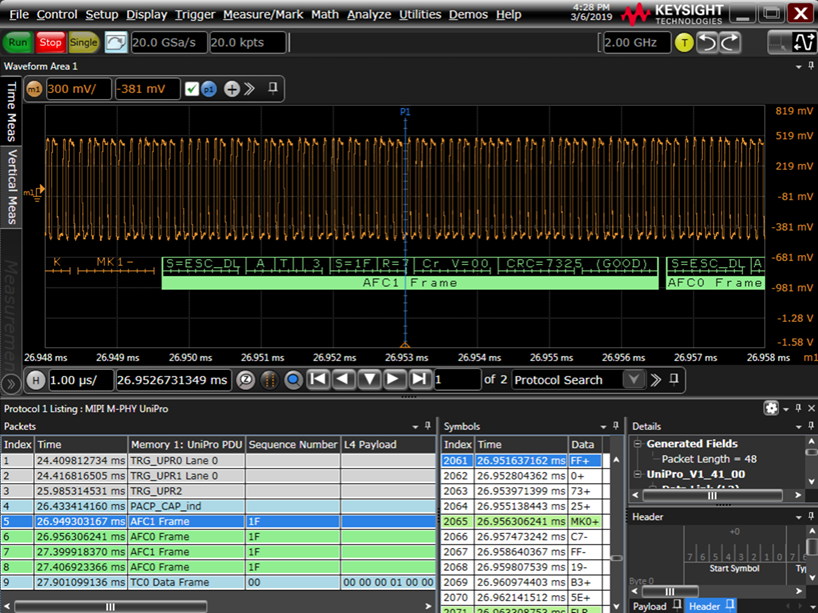Collapse the Generated Fields tree node
The height and width of the screenshot is (613, 818).
tap(637, 443)
